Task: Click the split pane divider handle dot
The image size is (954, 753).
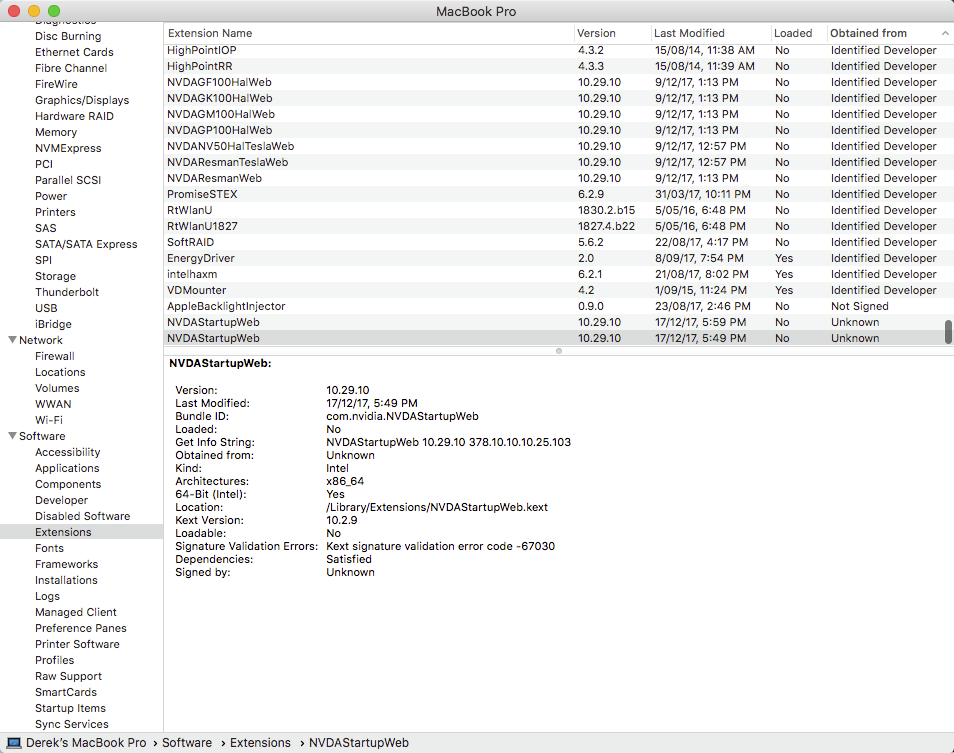Action: tap(559, 351)
